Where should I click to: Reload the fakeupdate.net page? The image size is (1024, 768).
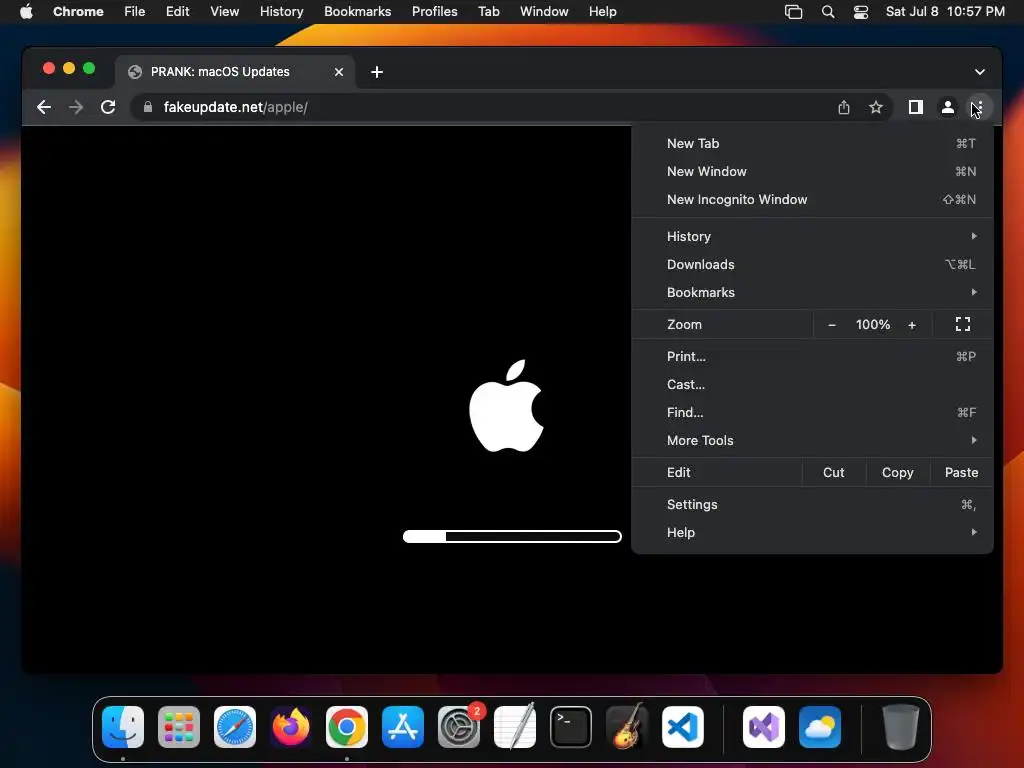point(108,107)
